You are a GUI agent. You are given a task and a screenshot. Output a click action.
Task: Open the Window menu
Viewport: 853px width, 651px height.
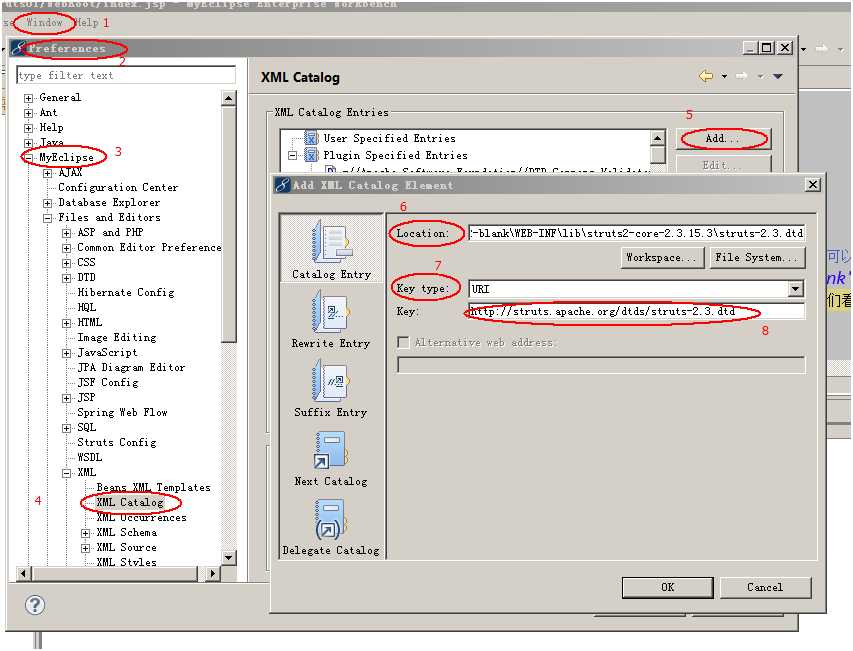click(x=44, y=23)
